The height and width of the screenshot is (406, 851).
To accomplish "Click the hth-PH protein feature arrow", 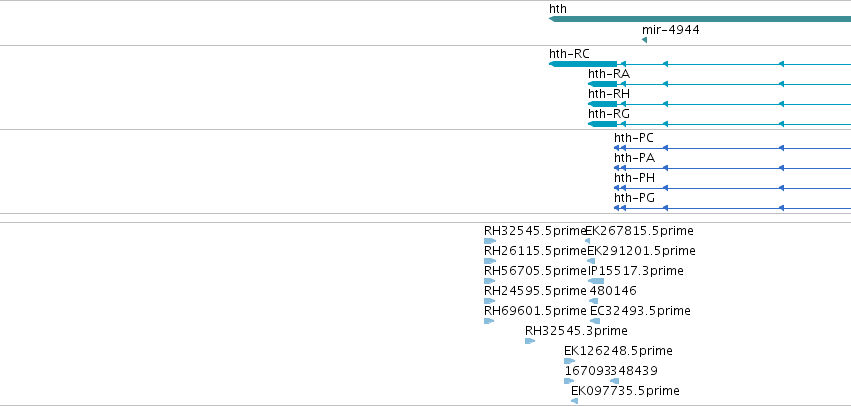I will tap(620, 188).
